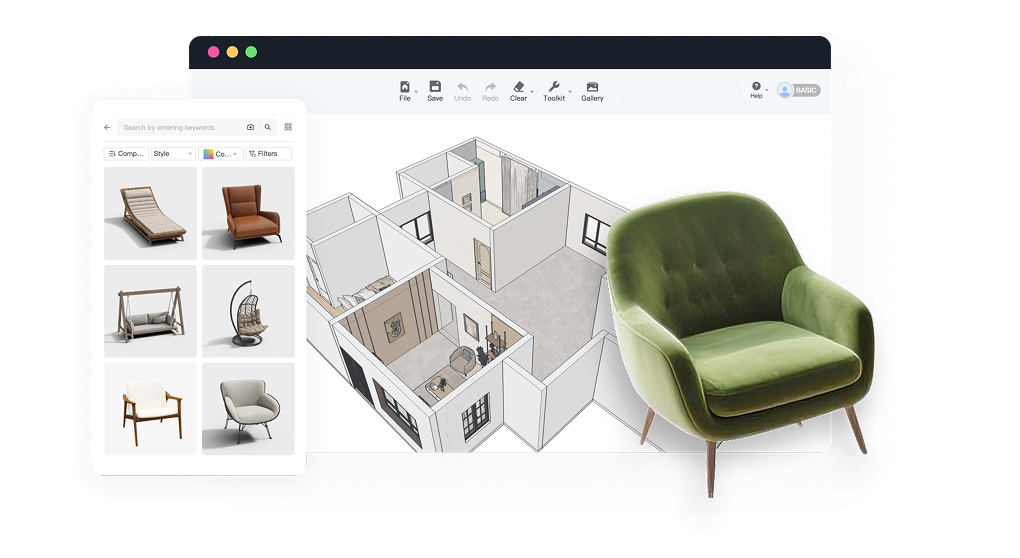The height and width of the screenshot is (558, 1020).
Task: Select the hanging egg chair thumbnail
Action: click(248, 311)
